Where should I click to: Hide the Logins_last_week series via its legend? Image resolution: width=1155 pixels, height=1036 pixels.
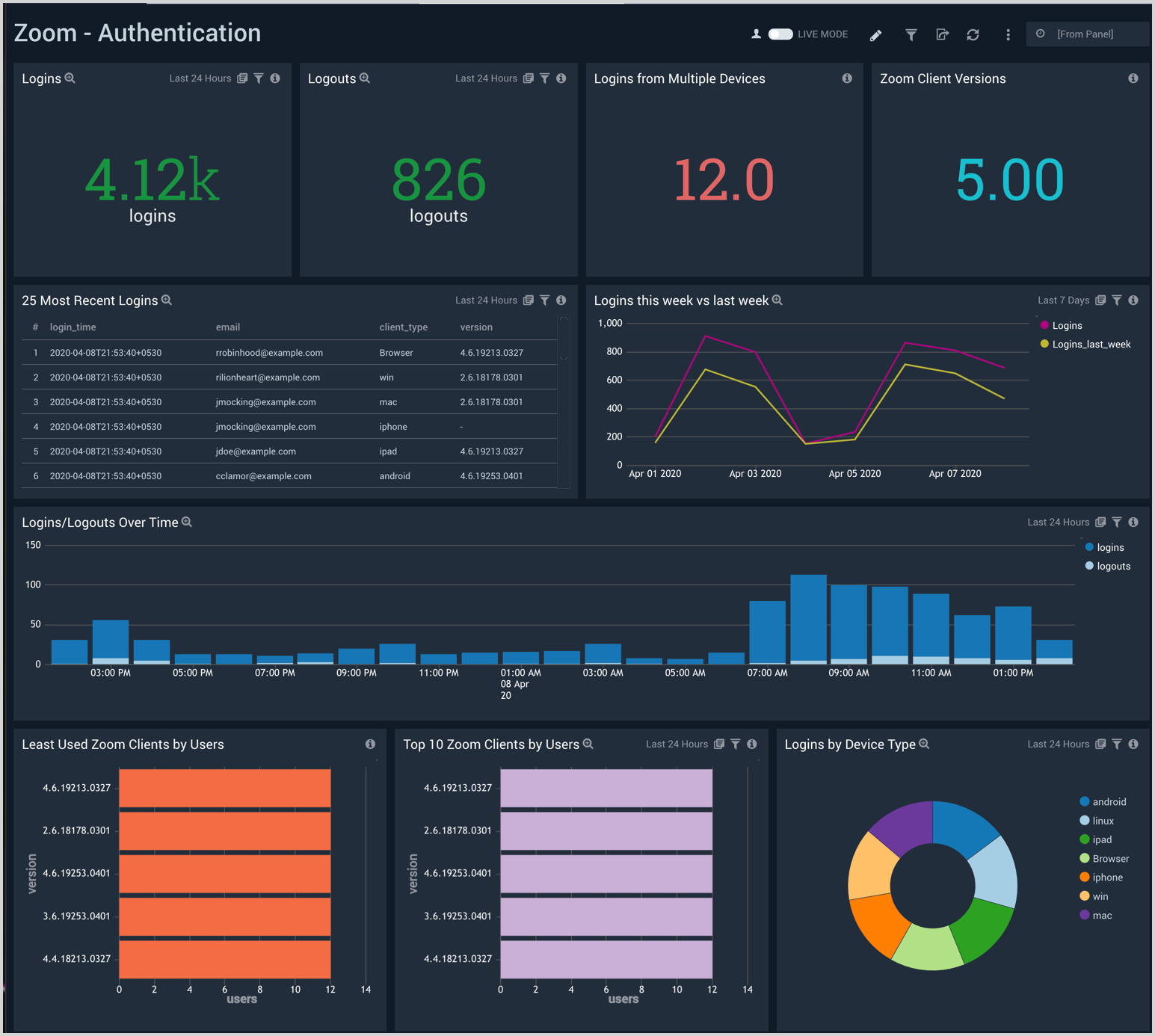point(1085,344)
